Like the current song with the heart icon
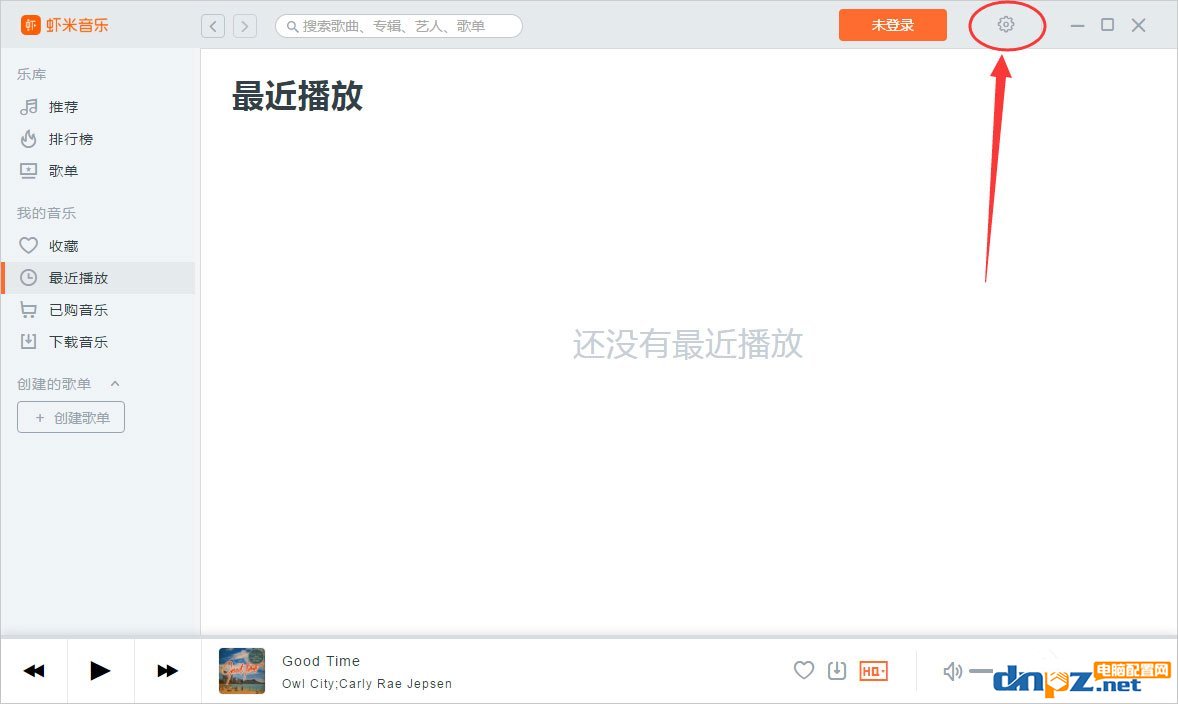The image size is (1178, 704). [804, 670]
